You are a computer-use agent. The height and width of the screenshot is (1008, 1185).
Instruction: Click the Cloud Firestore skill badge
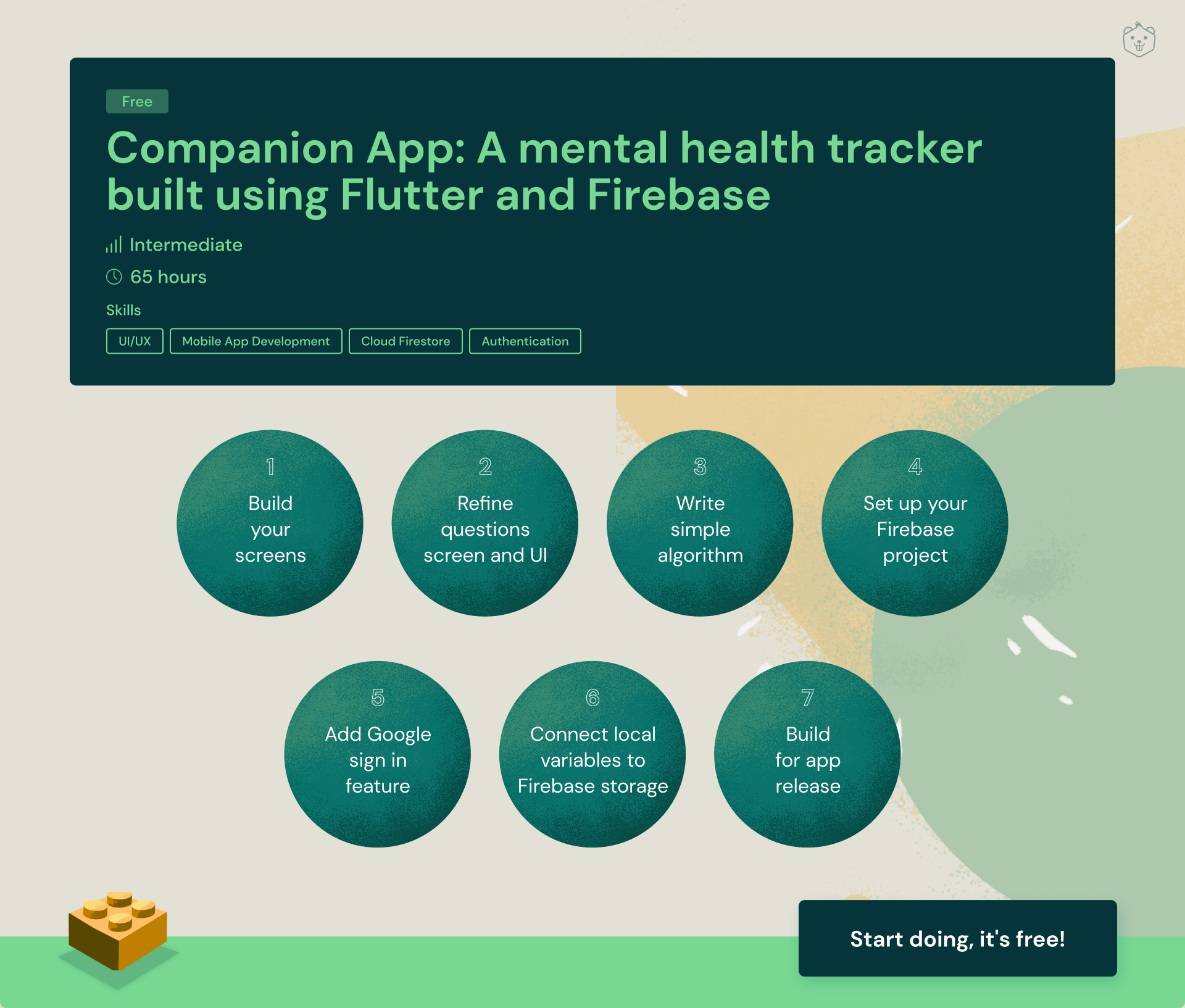point(404,341)
